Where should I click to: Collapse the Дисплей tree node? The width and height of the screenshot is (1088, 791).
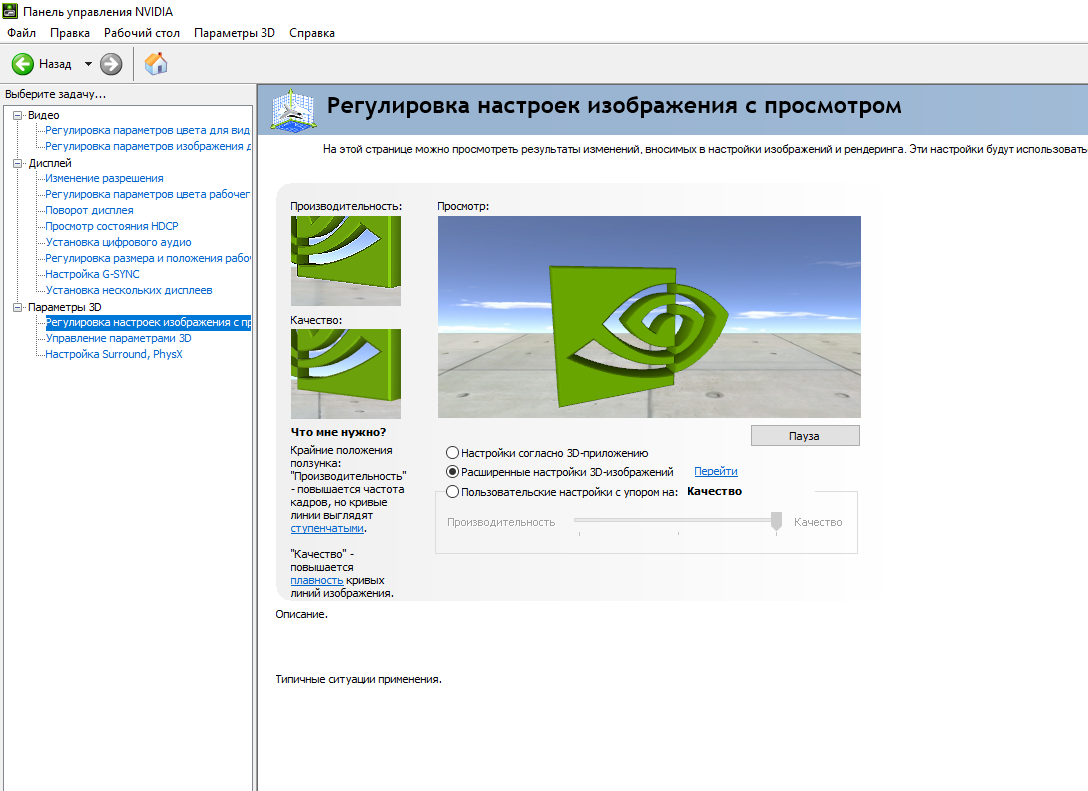coord(17,163)
